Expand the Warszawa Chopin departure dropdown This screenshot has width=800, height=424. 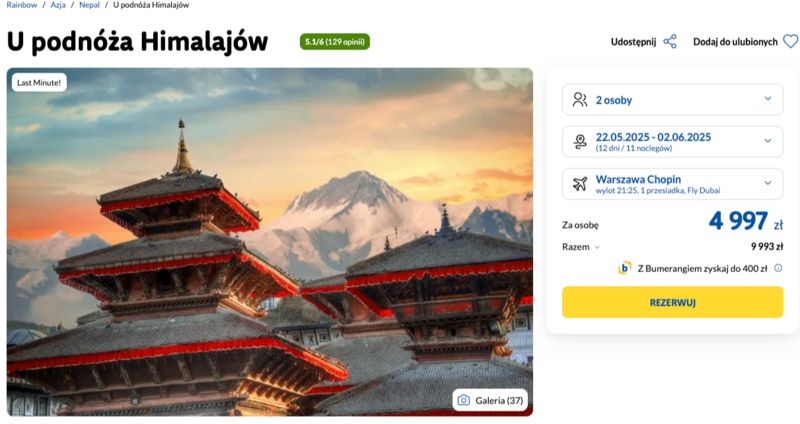point(672,184)
